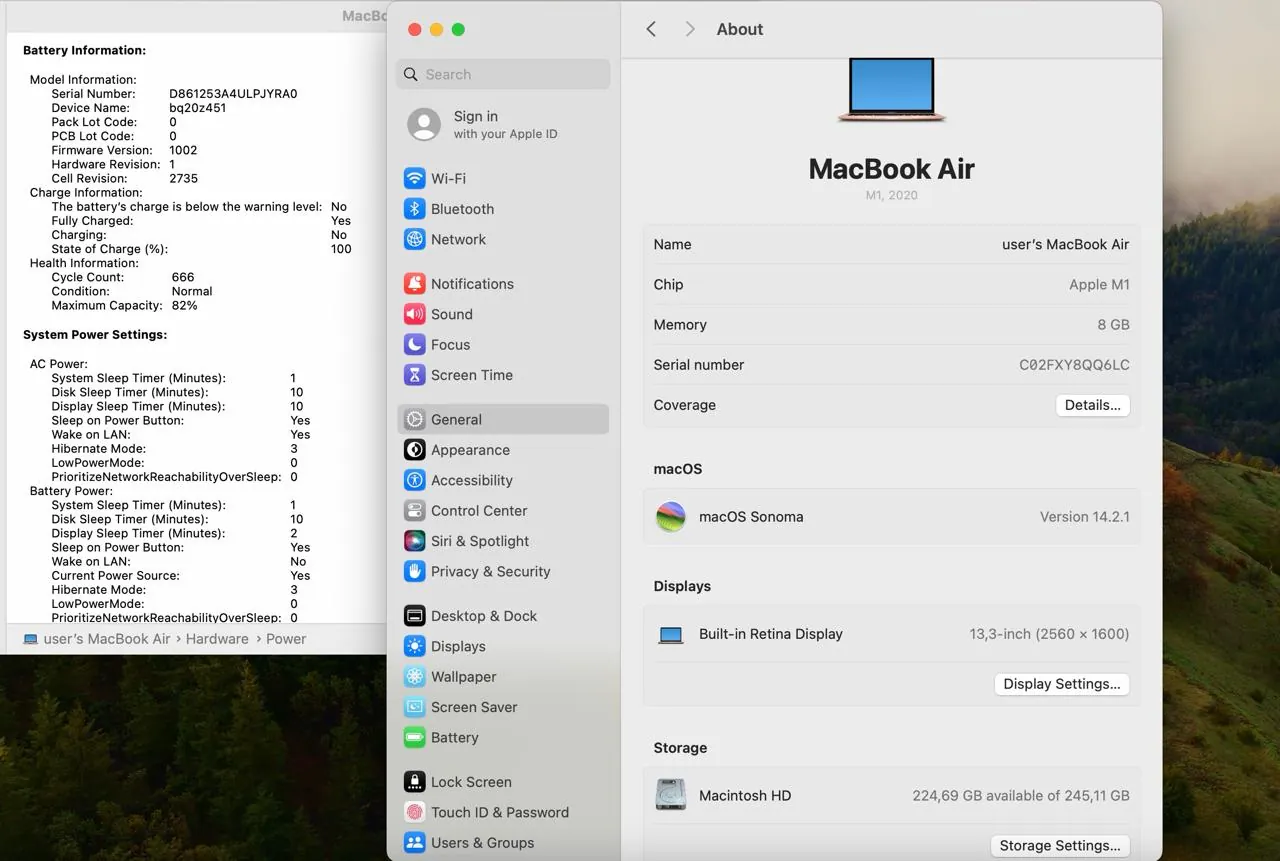Click the Chip value Apple M1
Screen dimensions: 1280x861
coord(1099,285)
